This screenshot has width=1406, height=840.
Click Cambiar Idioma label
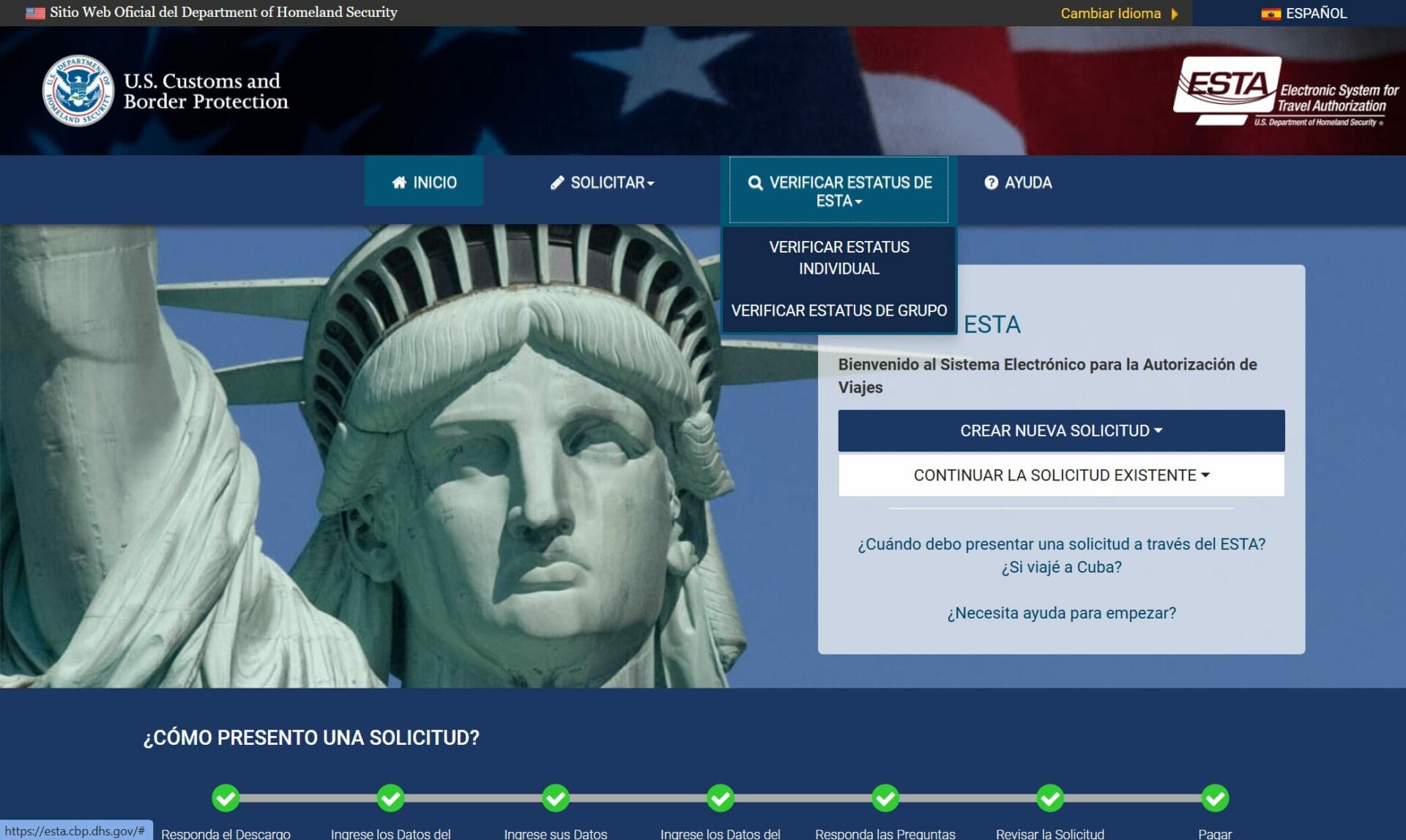(x=1110, y=13)
